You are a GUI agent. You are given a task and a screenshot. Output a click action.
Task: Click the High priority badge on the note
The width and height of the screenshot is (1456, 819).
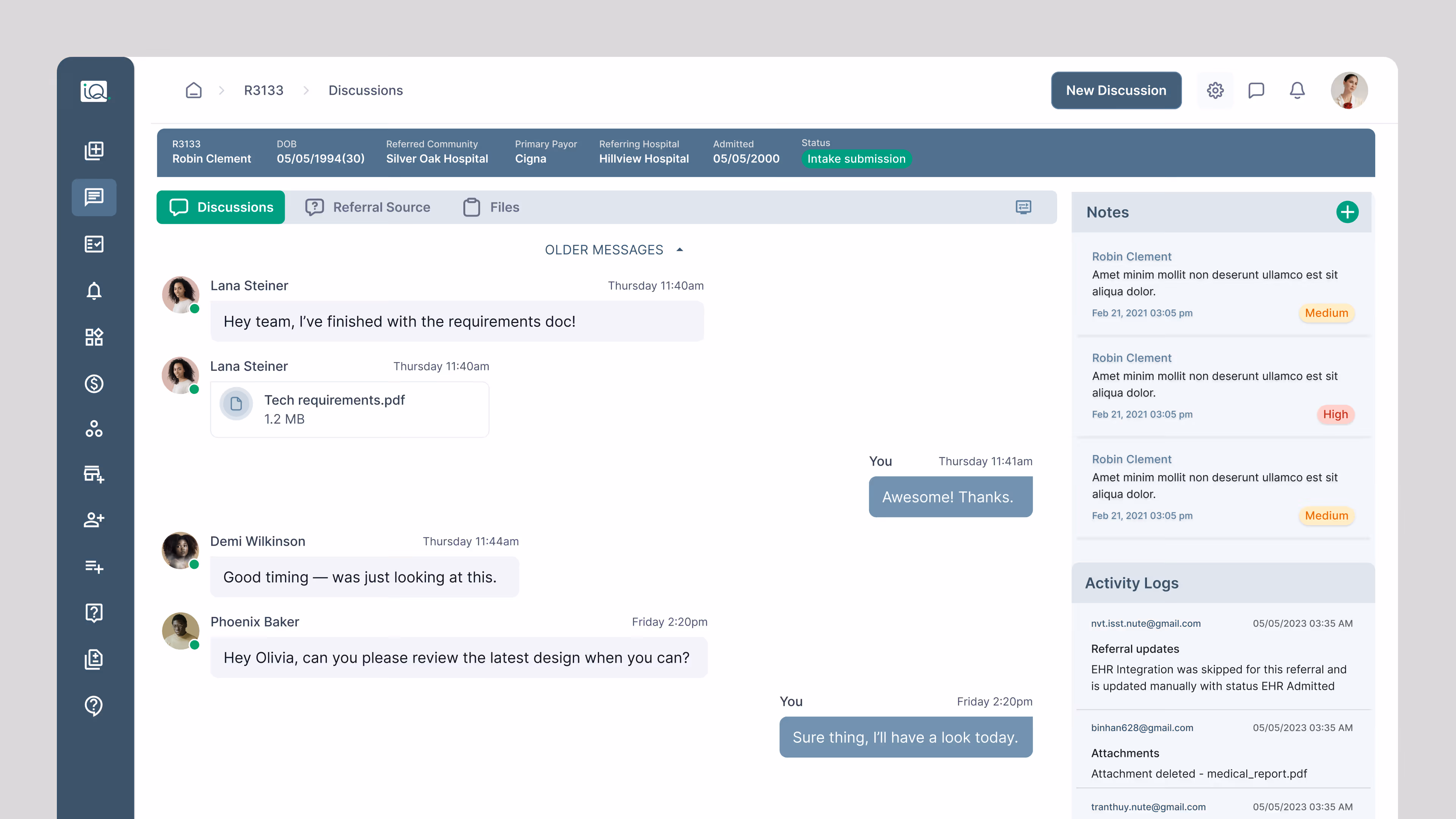pos(1335,414)
